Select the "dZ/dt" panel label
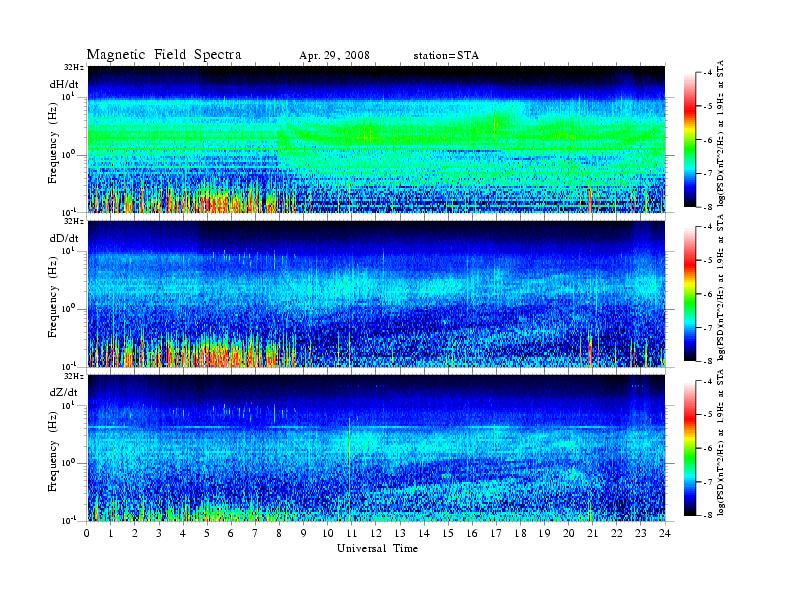The width and height of the screenshot is (792, 612). click(x=64, y=392)
